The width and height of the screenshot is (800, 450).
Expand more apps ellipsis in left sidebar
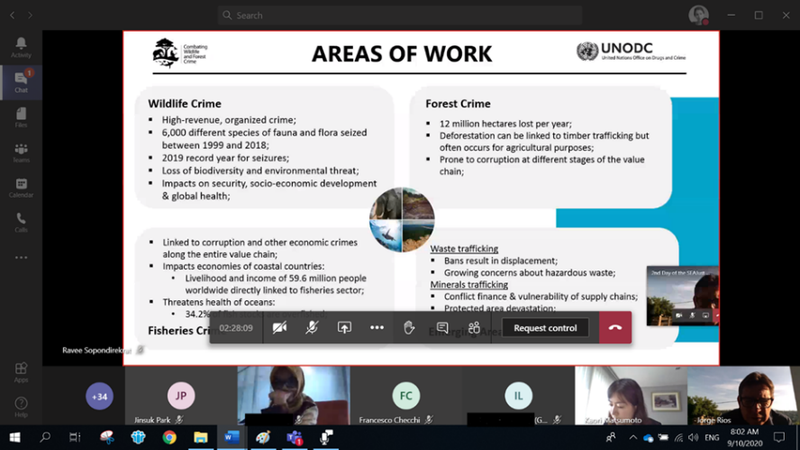tap(21, 257)
